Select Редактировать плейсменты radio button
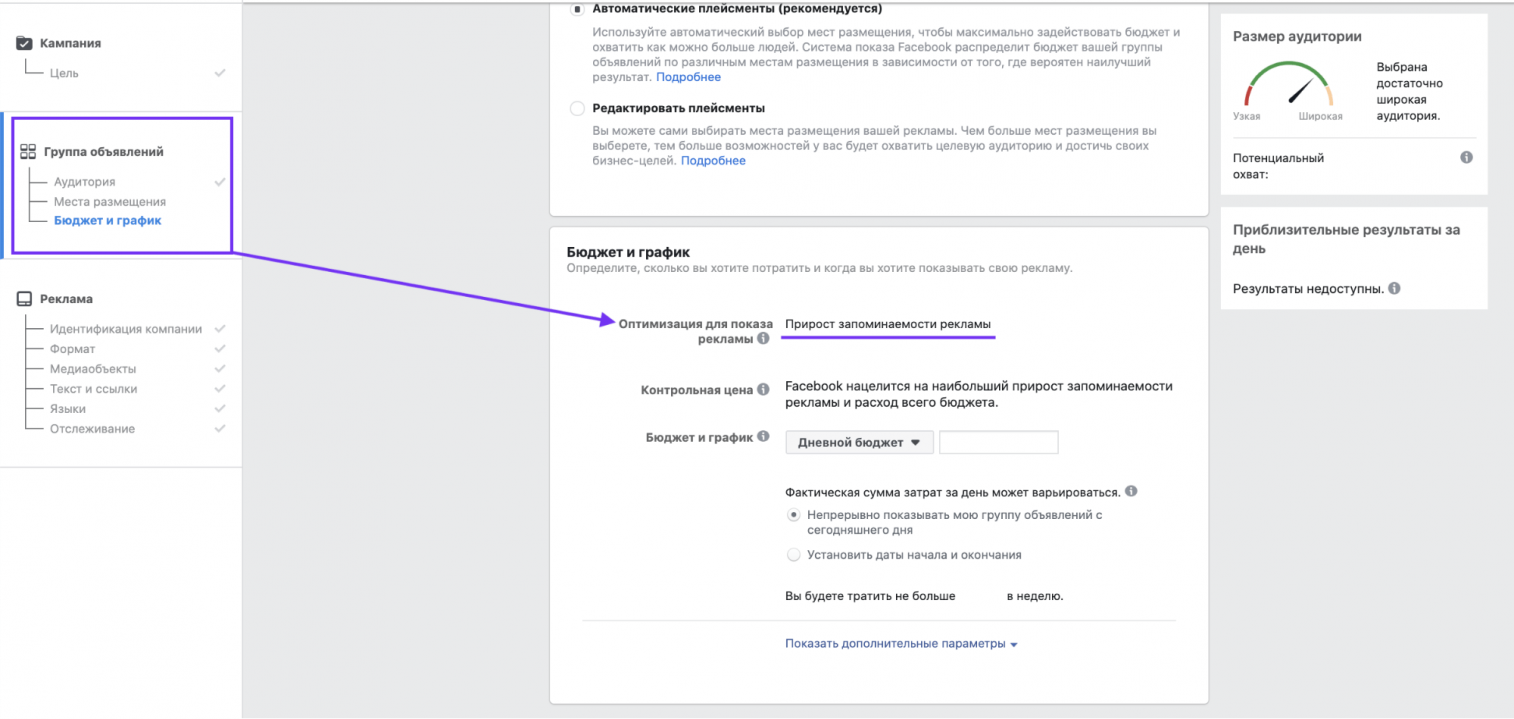 pos(577,108)
